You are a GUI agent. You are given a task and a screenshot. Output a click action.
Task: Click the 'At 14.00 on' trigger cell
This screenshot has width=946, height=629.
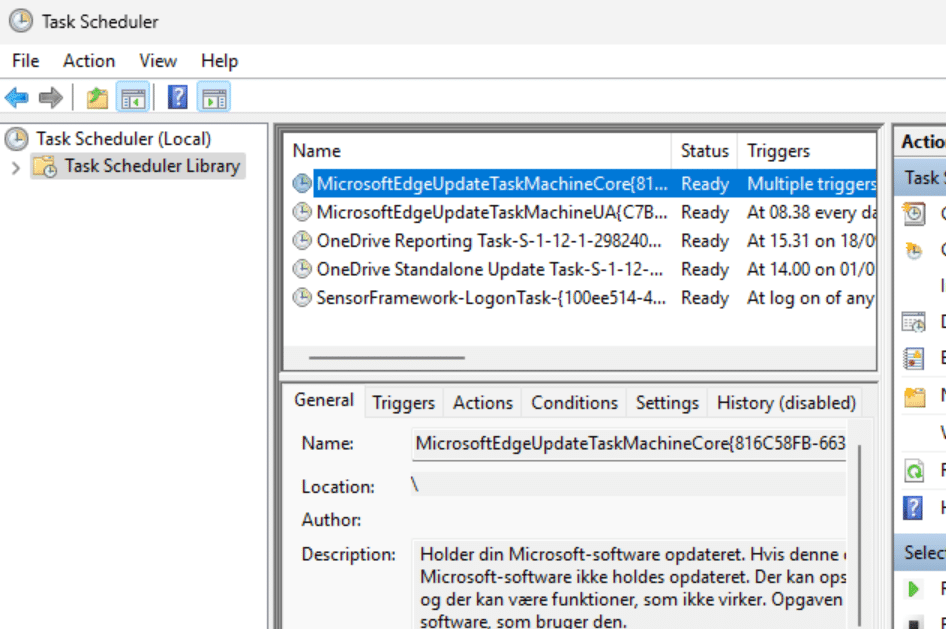[x=811, y=268]
